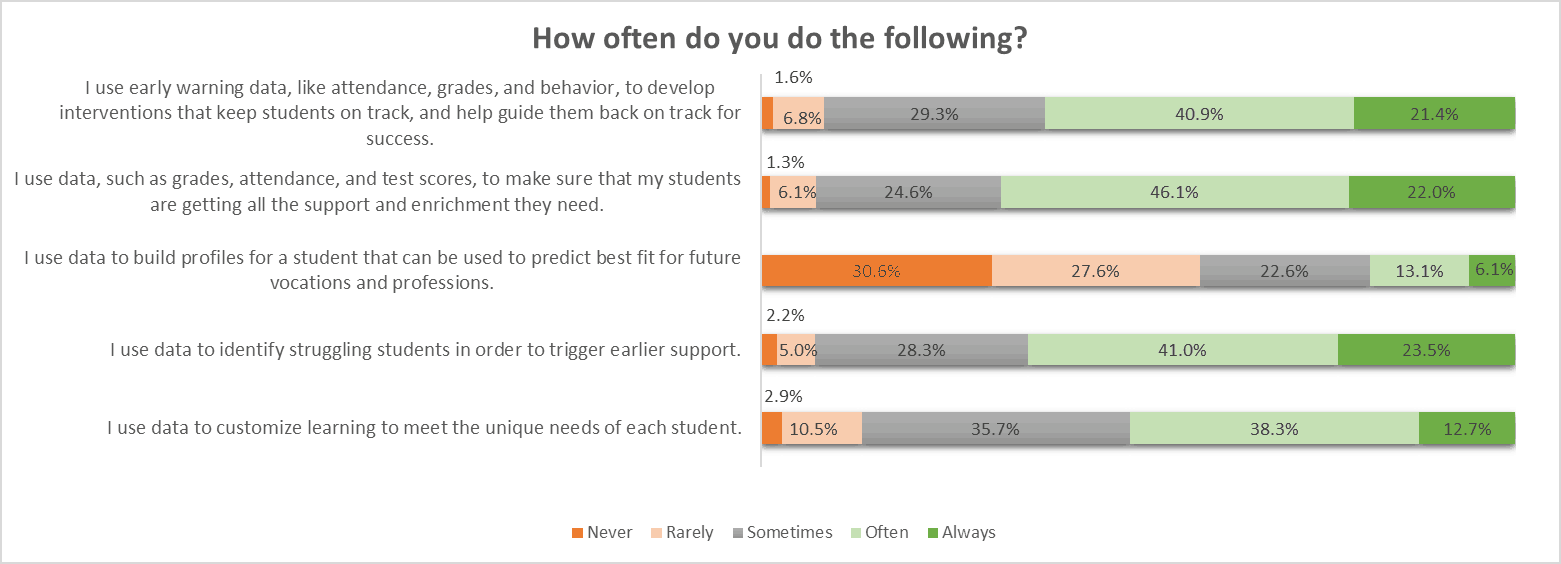Select the 40.9% Often bar segment
This screenshot has width=1561, height=564.
coord(1199,114)
